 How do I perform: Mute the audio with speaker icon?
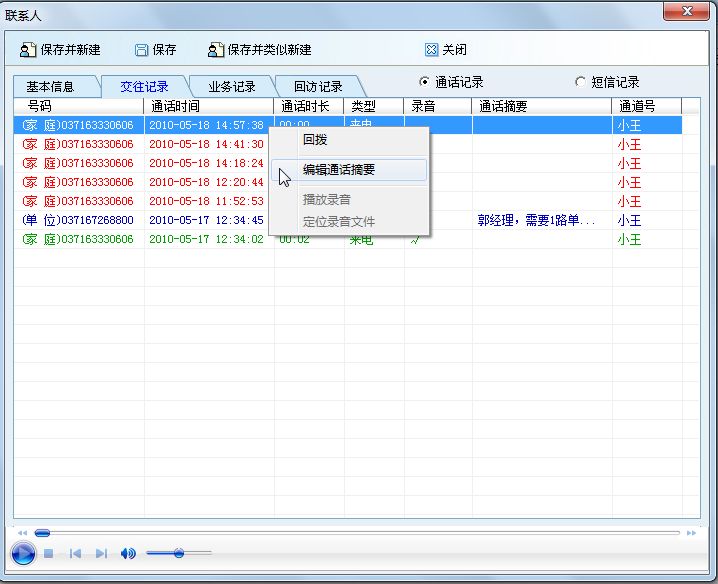coord(128,553)
